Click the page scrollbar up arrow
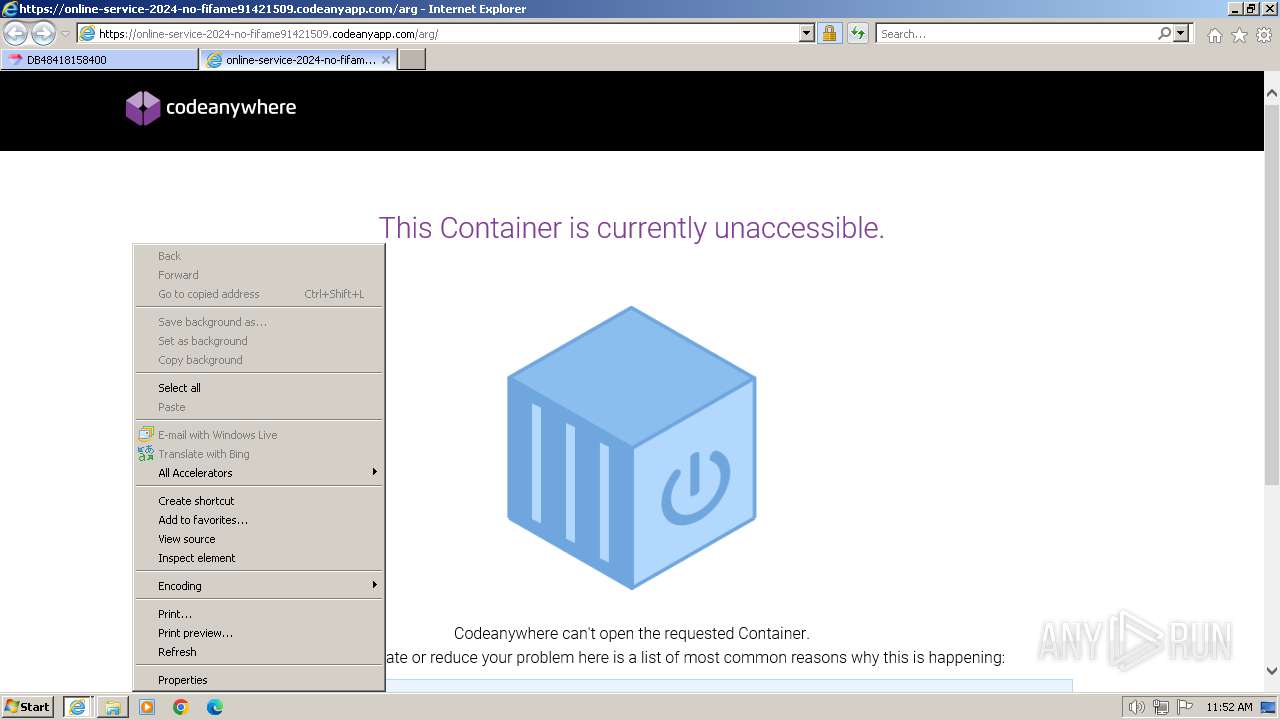This screenshot has width=1280, height=720. [1272, 93]
